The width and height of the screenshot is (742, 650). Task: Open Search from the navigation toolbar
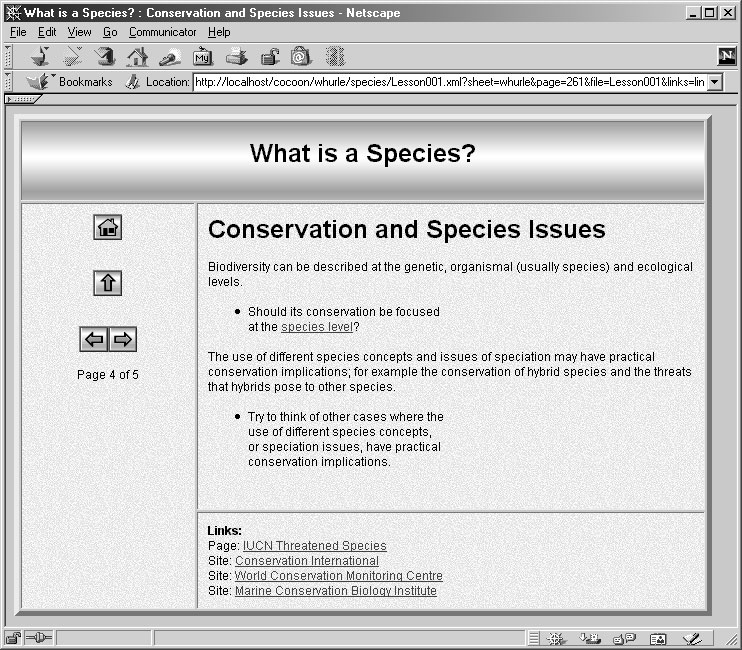coord(170,56)
